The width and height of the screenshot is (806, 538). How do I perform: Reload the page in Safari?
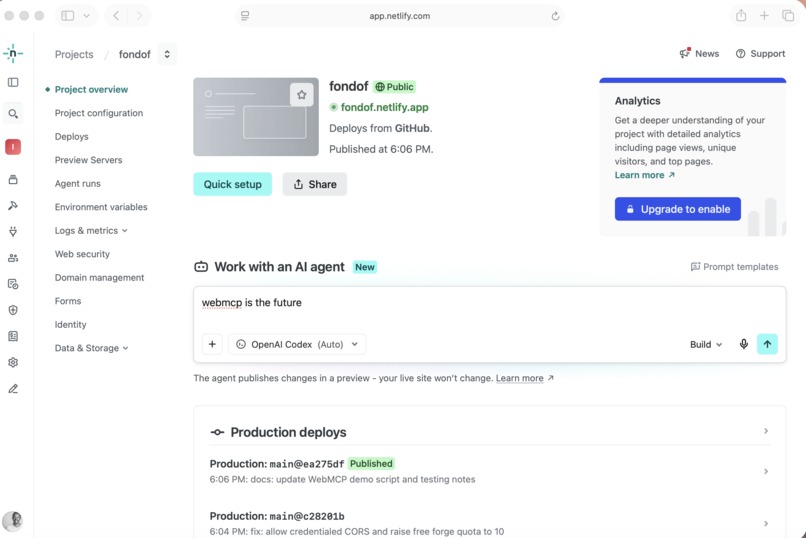tap(555, 16)
